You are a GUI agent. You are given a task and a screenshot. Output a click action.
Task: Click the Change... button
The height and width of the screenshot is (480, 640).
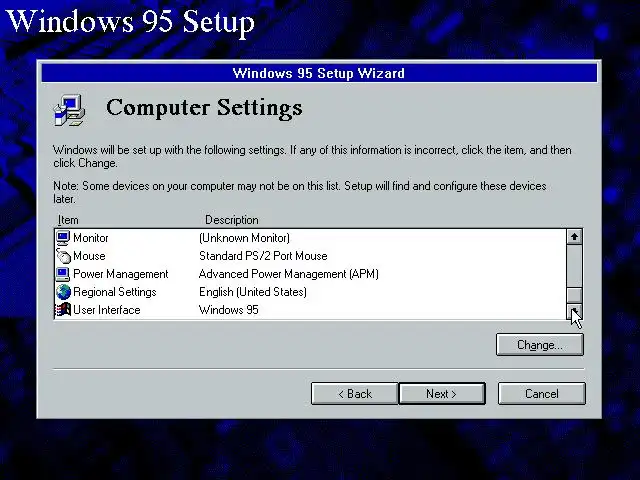540,345
